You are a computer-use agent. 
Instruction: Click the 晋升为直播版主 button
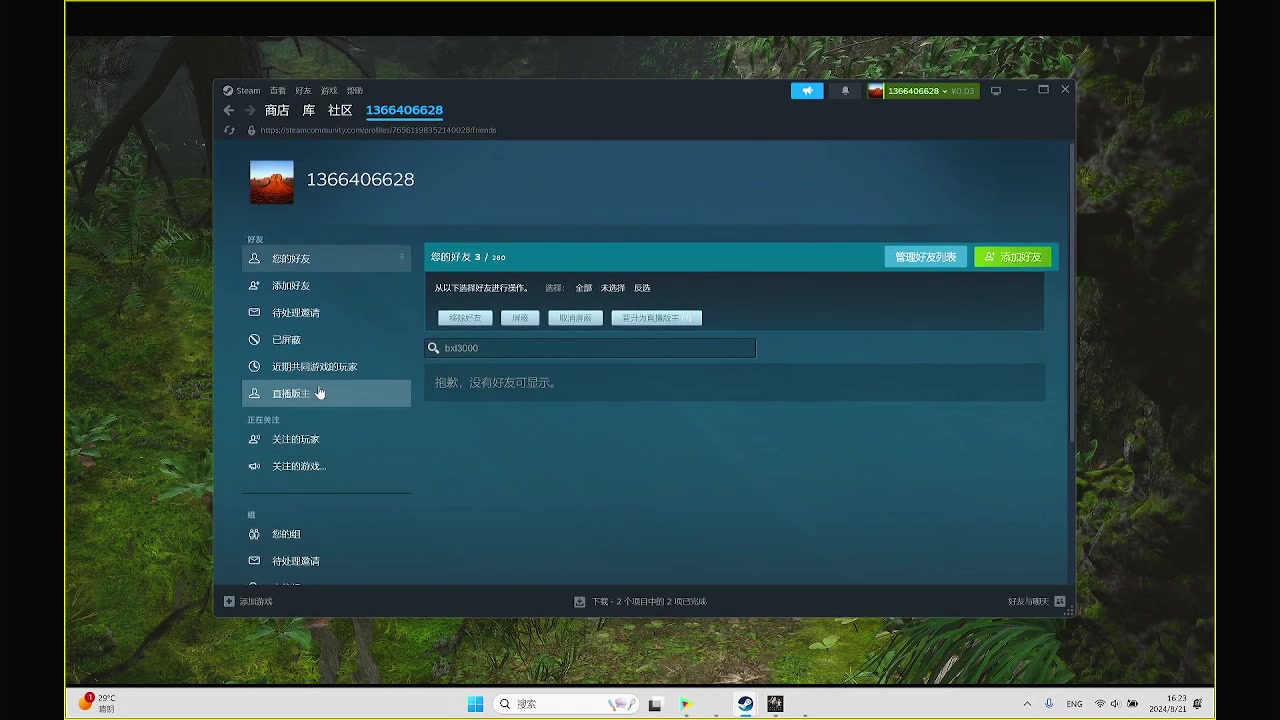click(x=656, y=318)
